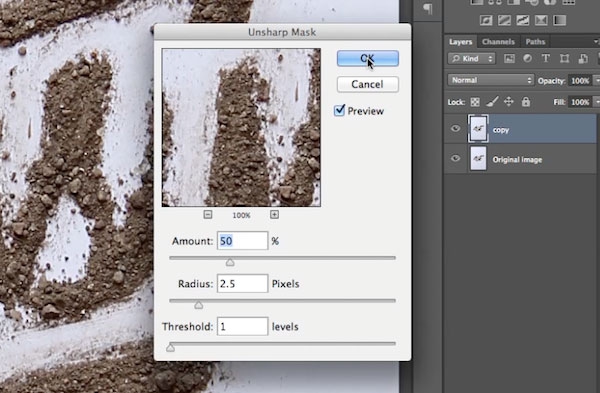
Task: Add a Gradient Map adjustment
Action: click(559, 20)
